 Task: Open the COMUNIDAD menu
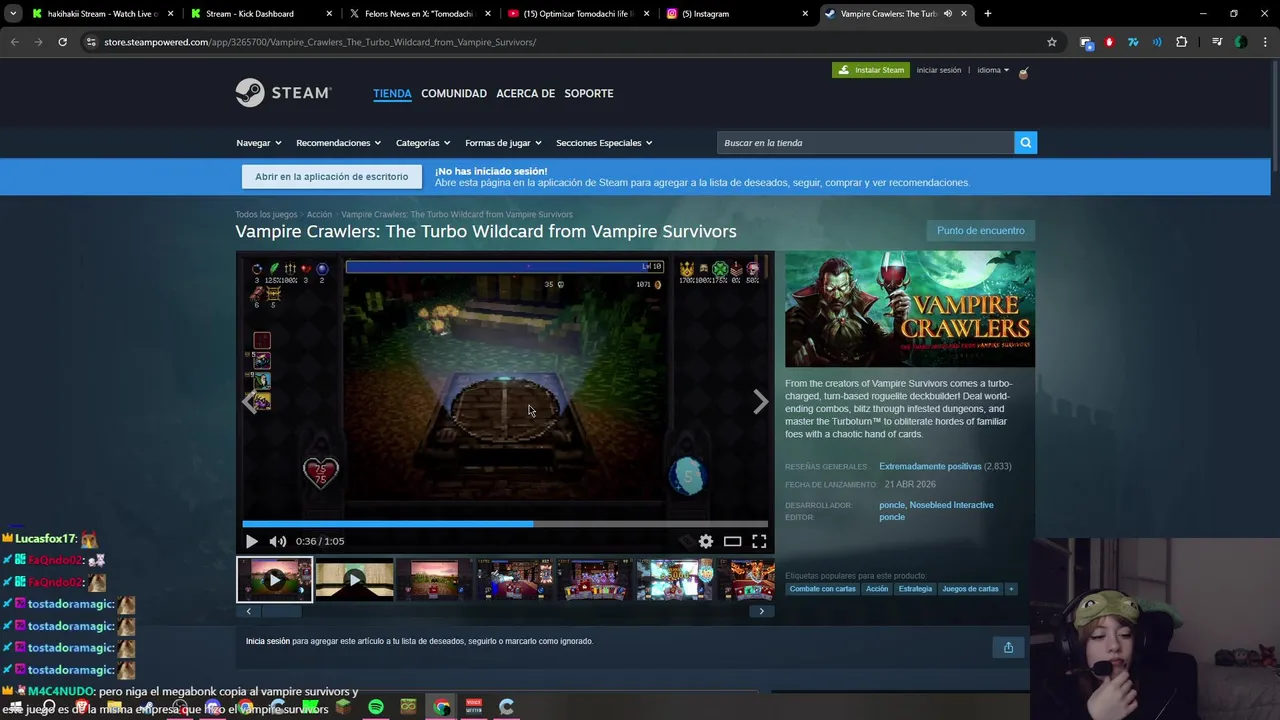pyautogui.click(x=454, y=93)
